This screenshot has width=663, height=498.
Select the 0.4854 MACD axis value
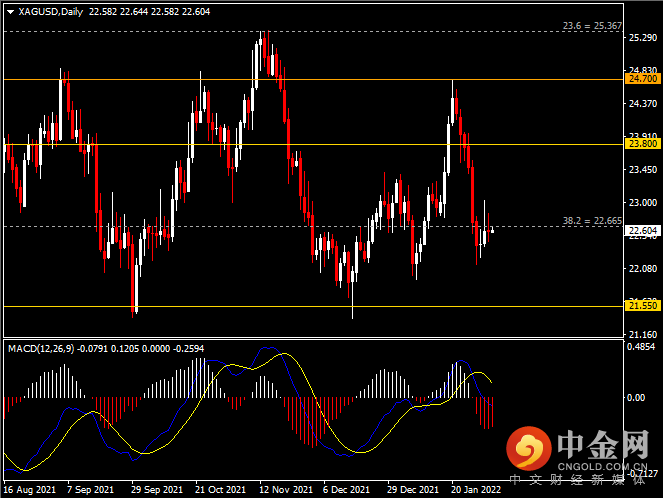pos(641,347)
